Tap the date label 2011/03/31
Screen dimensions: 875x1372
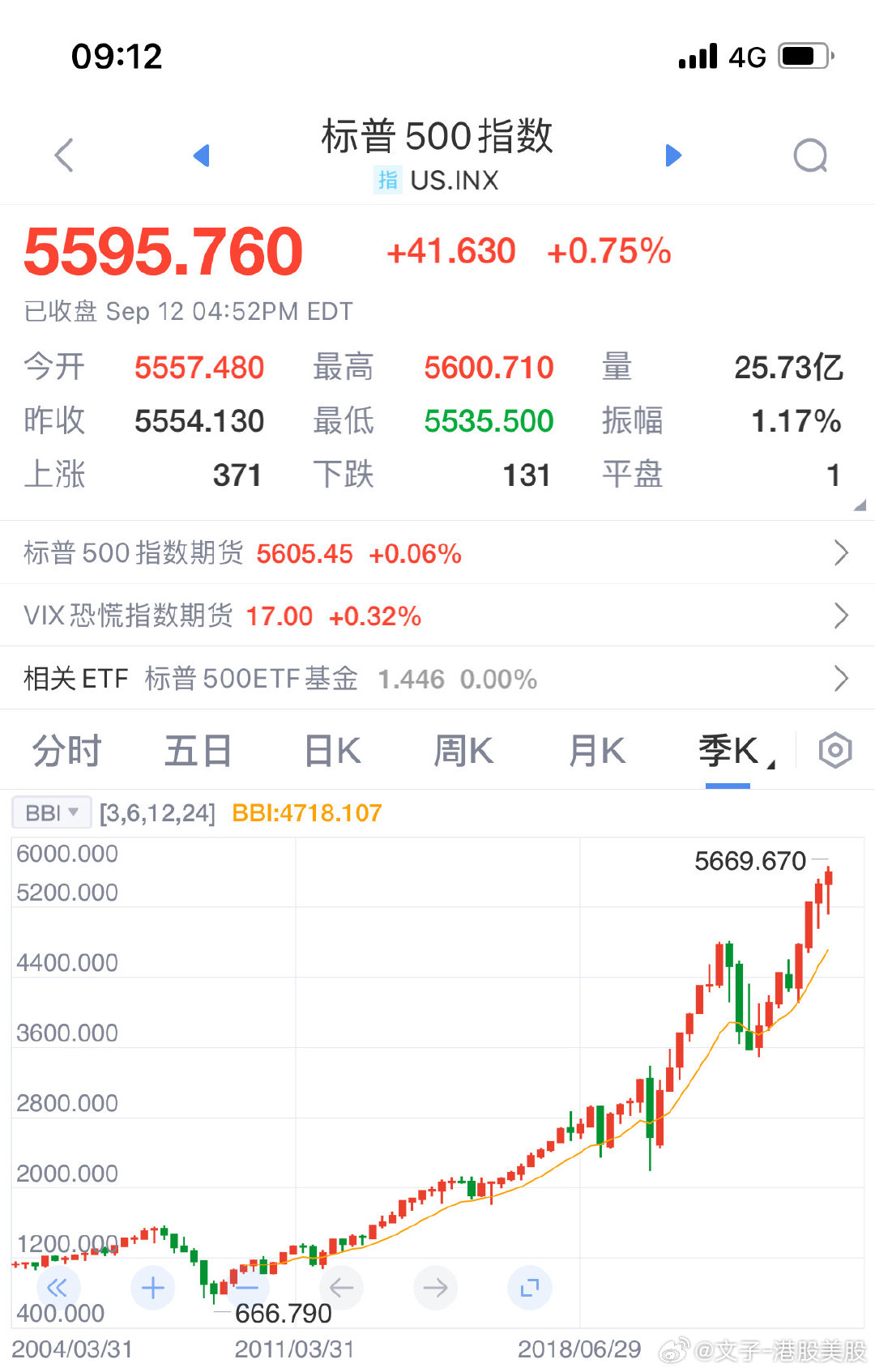294,1349
